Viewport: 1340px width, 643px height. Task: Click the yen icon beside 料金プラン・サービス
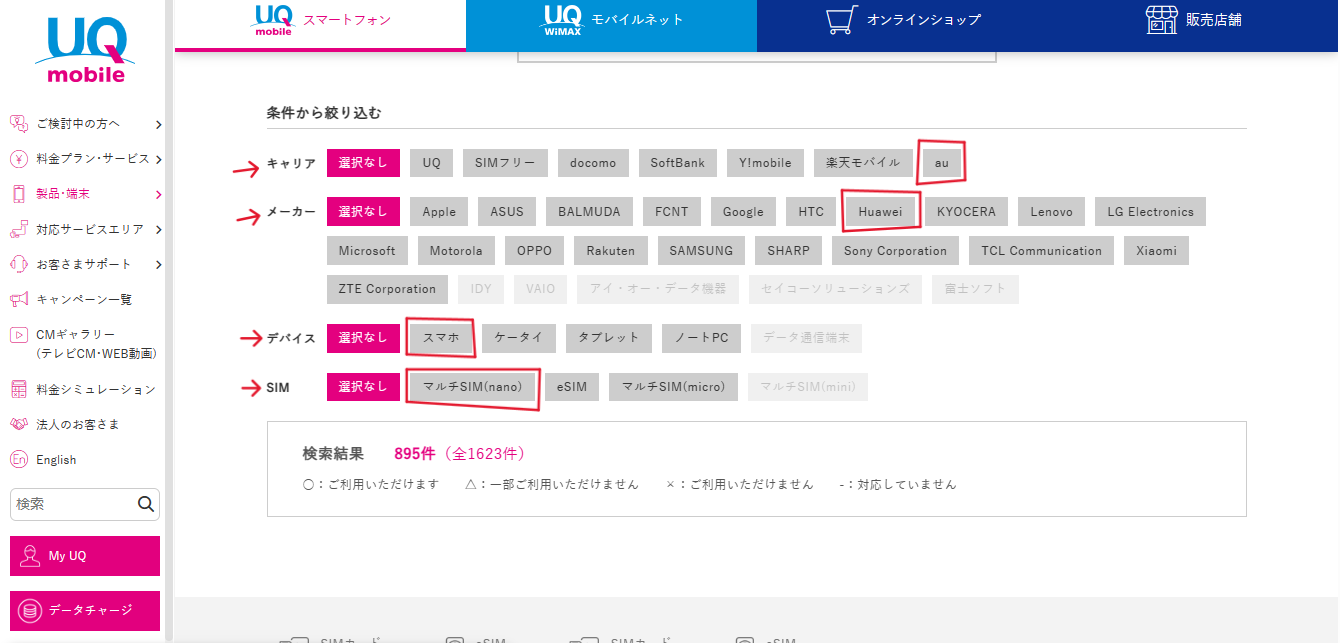click(18, 158)
